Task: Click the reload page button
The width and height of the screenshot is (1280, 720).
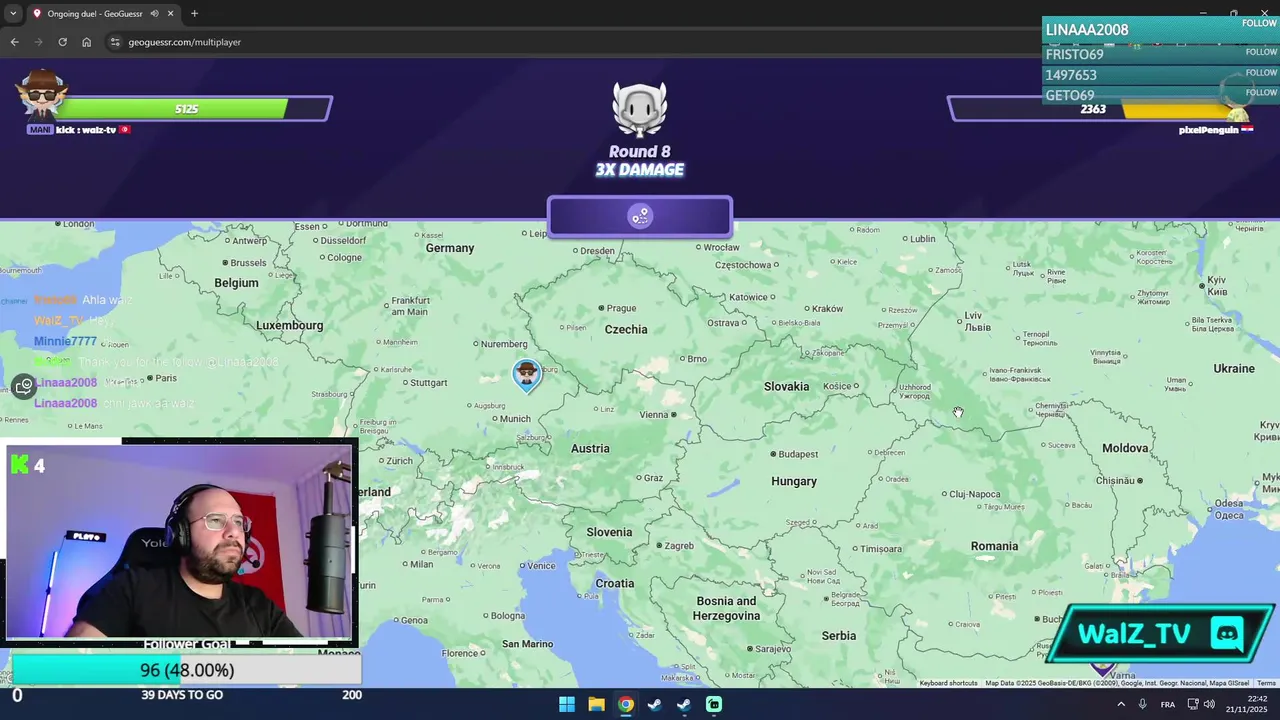Action: pos(62,42)
